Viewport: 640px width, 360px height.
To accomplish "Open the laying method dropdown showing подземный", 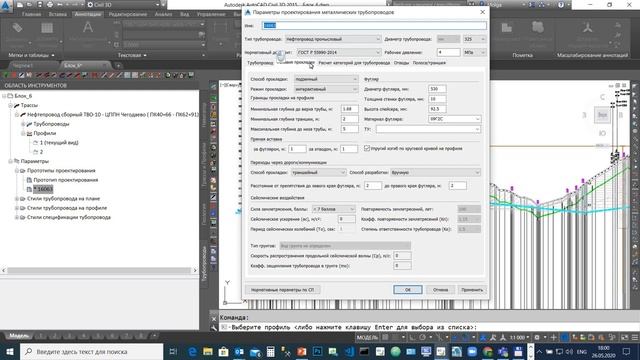I will pos(326,79).
